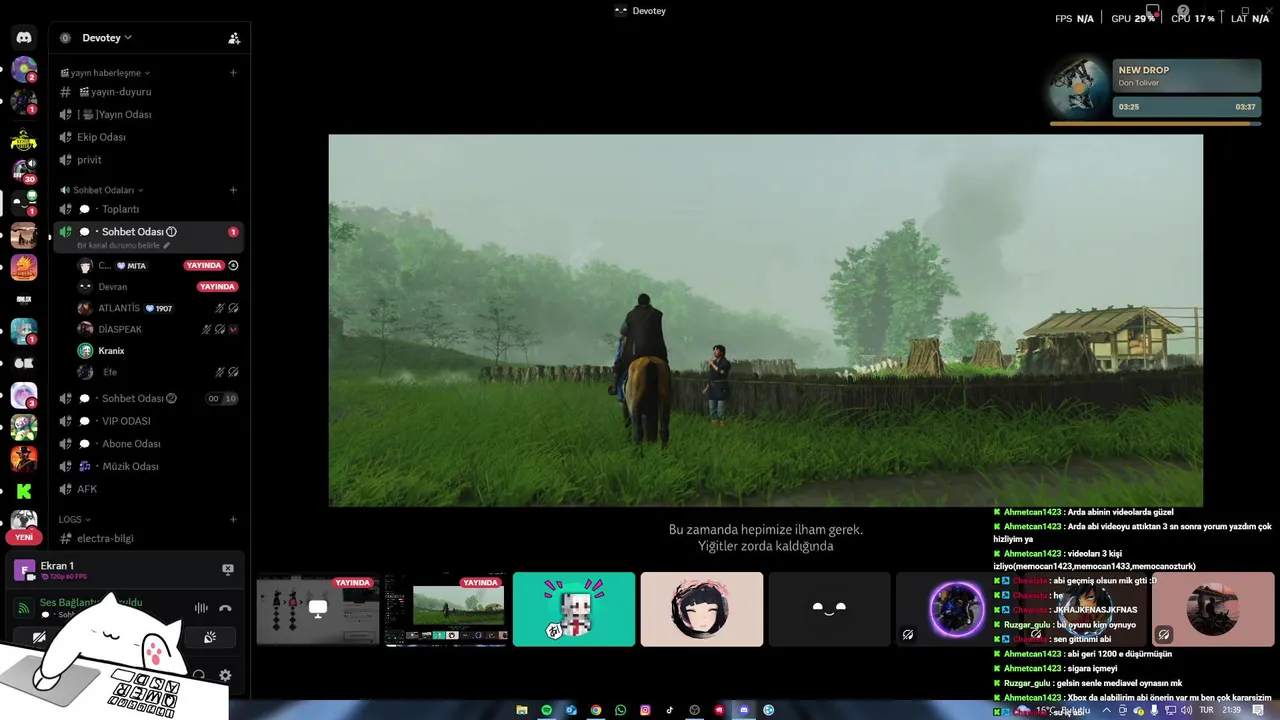
Task: Select the teal pixel-character participant tile
Action: pyautogui.click(x=574, y=609)
